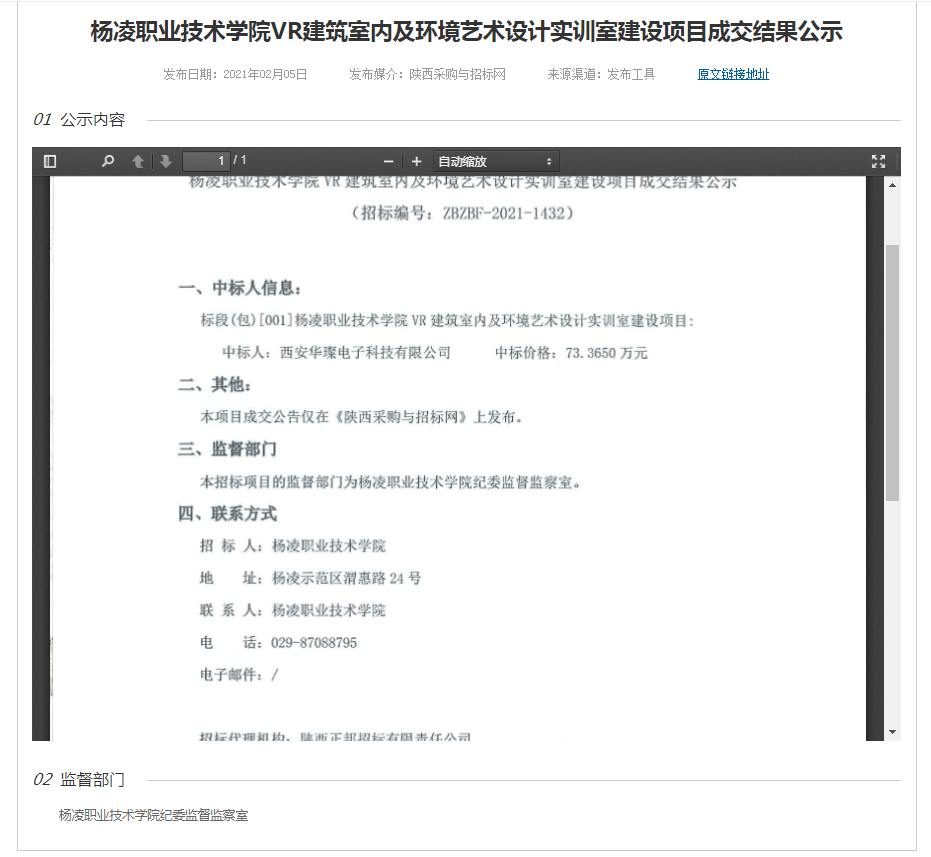Switch the PDF viewer to fullscreen mode
This screenshot has height=857, width=931.
pos(878,162)
